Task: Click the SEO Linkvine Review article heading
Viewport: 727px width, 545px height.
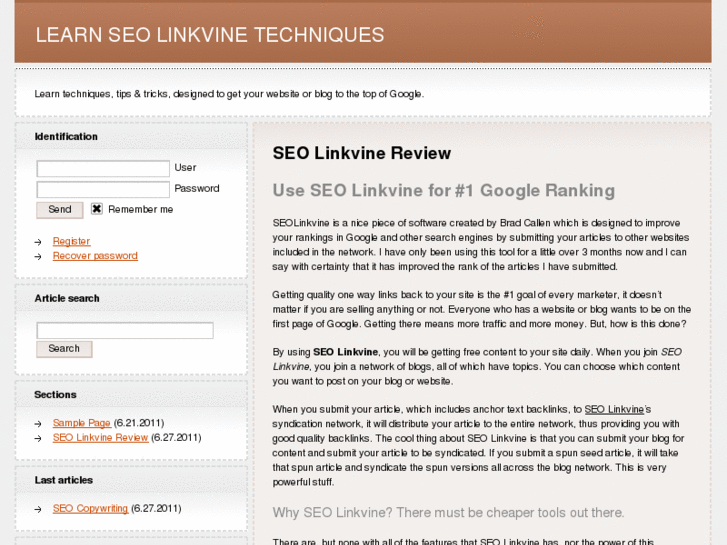Action: tap(362, 153)
